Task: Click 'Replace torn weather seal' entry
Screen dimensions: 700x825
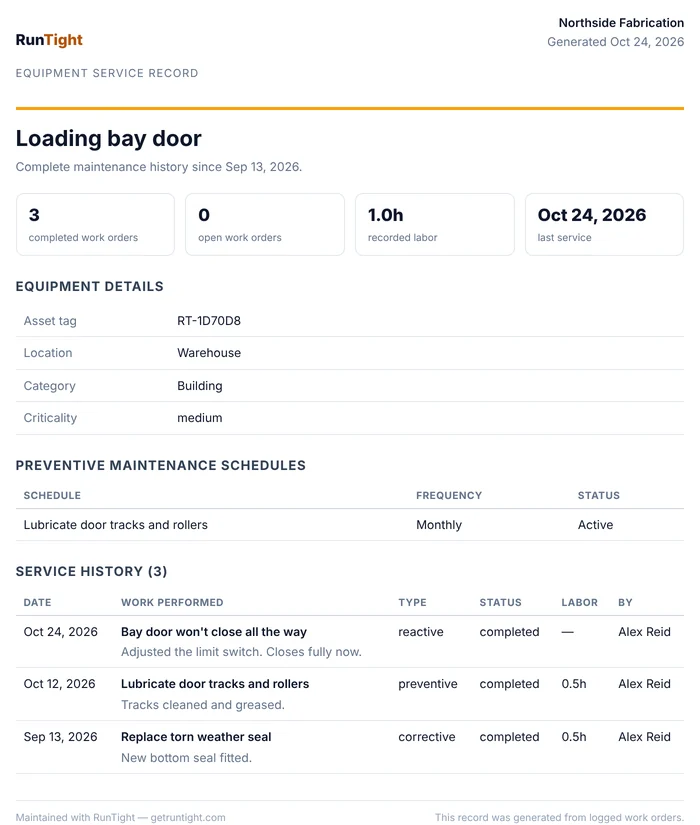Action: point(196,737)
